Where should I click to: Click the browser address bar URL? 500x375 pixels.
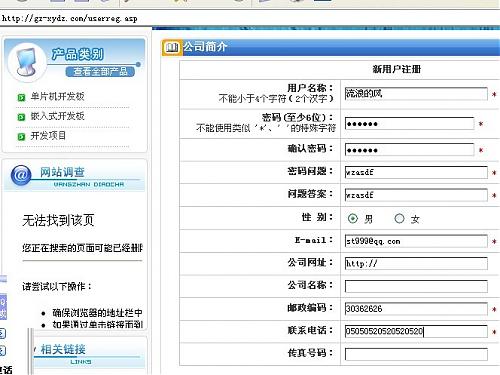[x=69, y=18]
